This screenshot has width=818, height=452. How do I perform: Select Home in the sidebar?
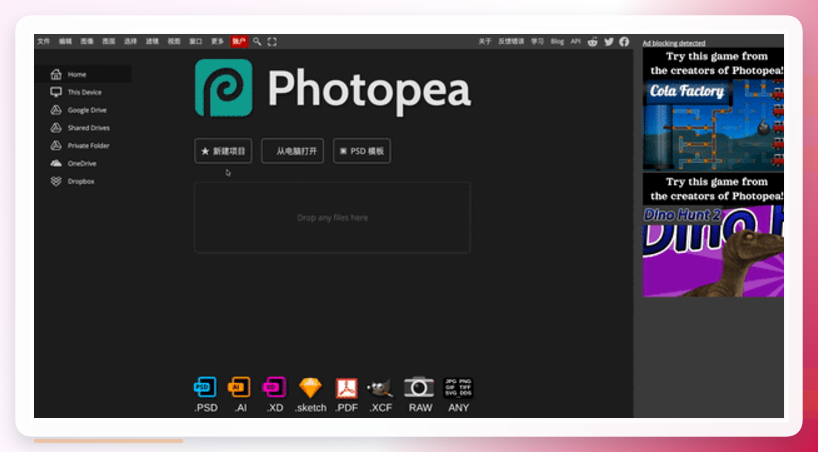click(x=83, y=74)
